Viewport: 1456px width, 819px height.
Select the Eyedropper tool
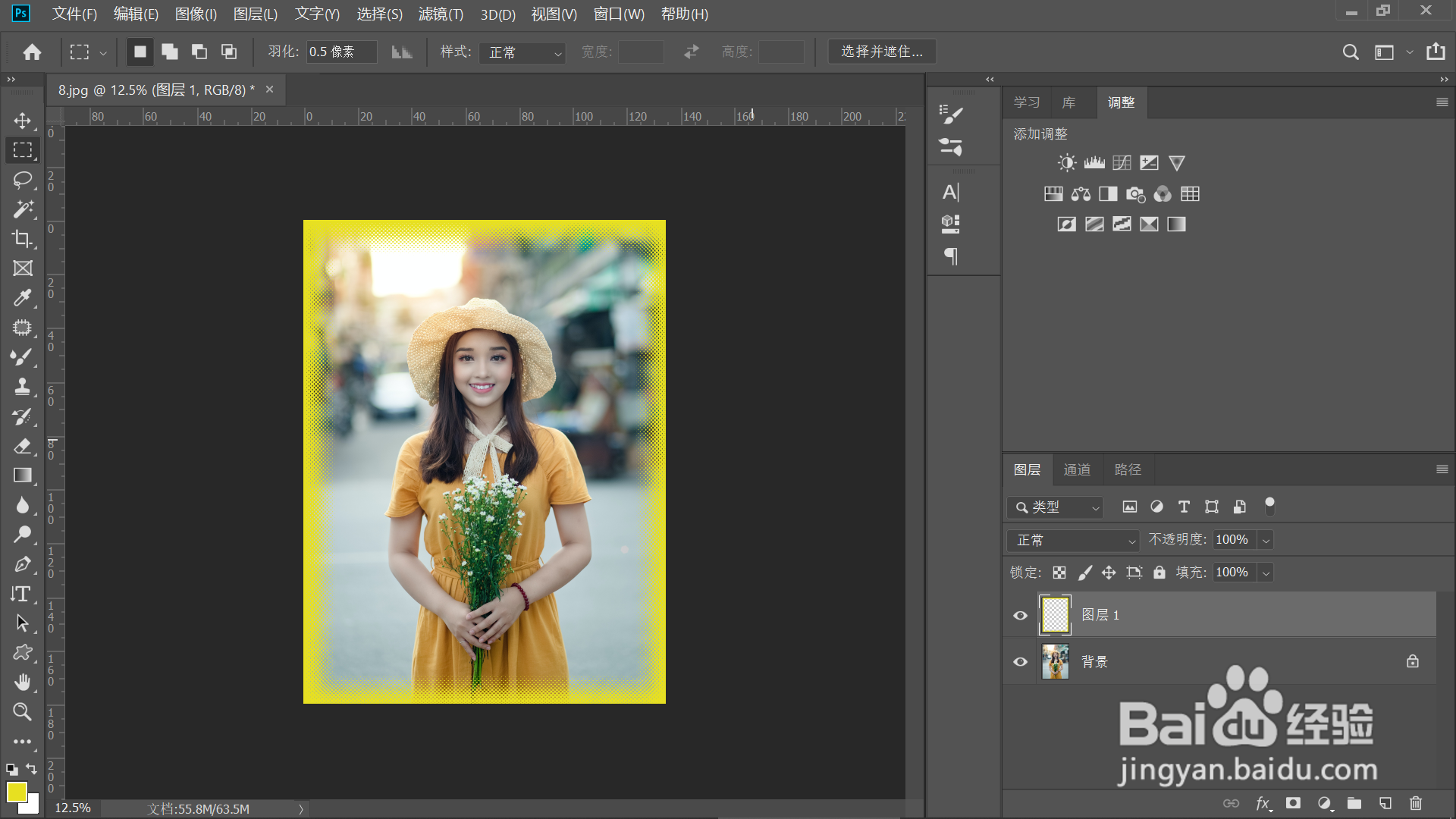click(x=22, y=298)
